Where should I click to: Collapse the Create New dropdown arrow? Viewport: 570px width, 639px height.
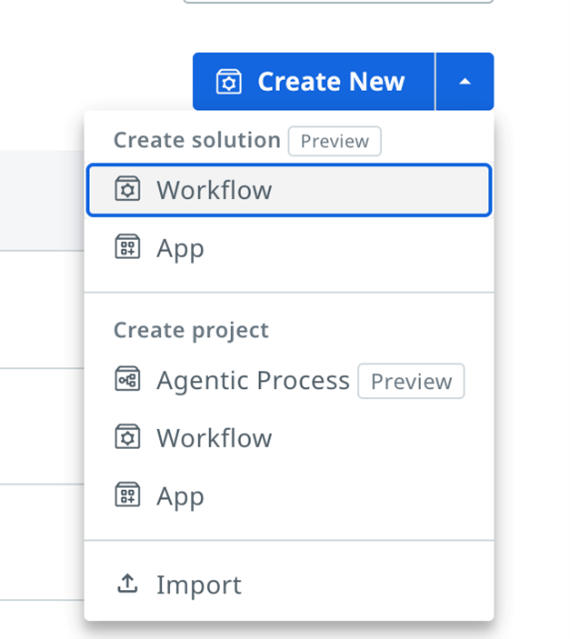[465, 82]
